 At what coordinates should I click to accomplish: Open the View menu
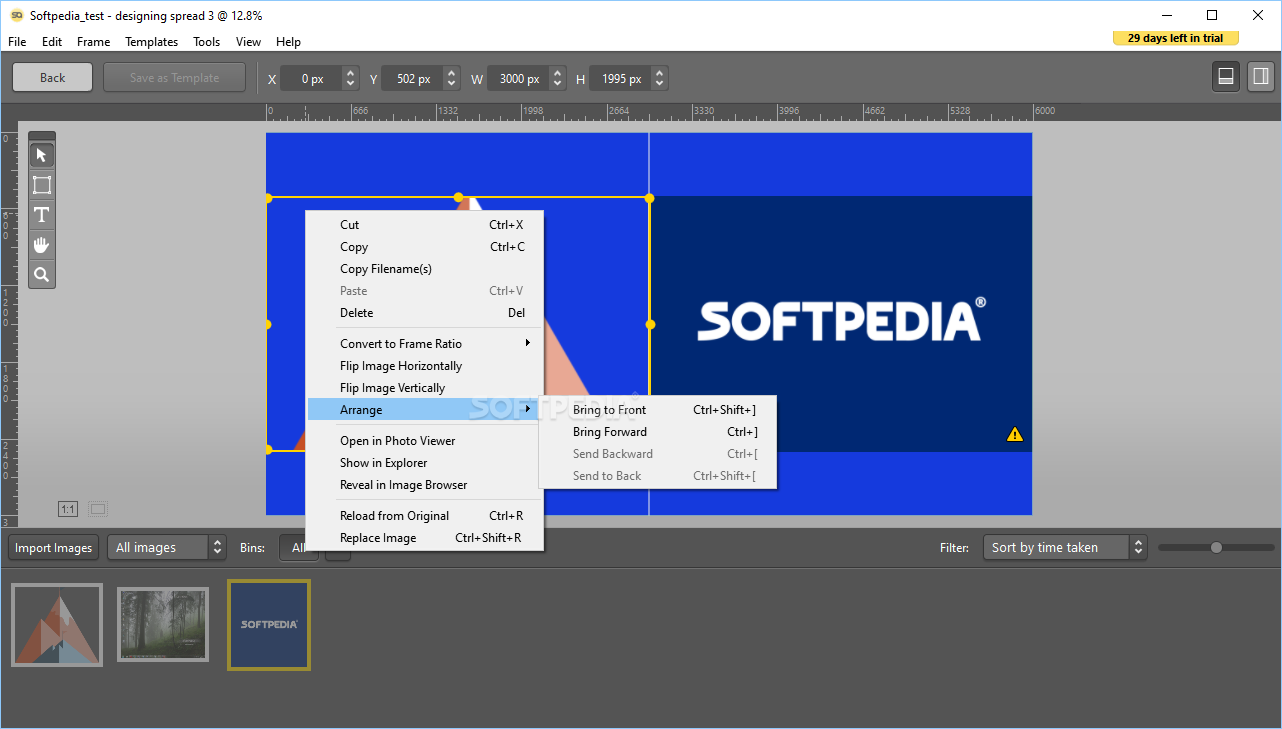[x=248, y=42]
